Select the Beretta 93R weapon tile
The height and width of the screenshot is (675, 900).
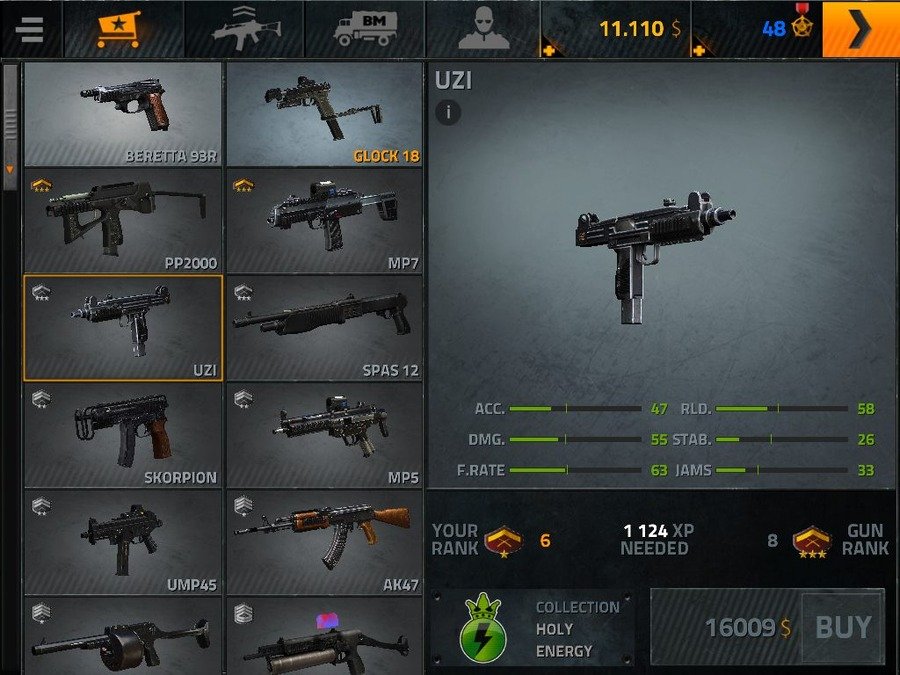tap(123, 114)
